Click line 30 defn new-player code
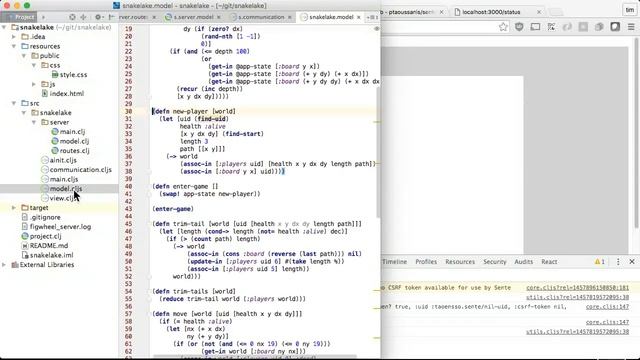The image size is (640, 360). tap(194, 111)
